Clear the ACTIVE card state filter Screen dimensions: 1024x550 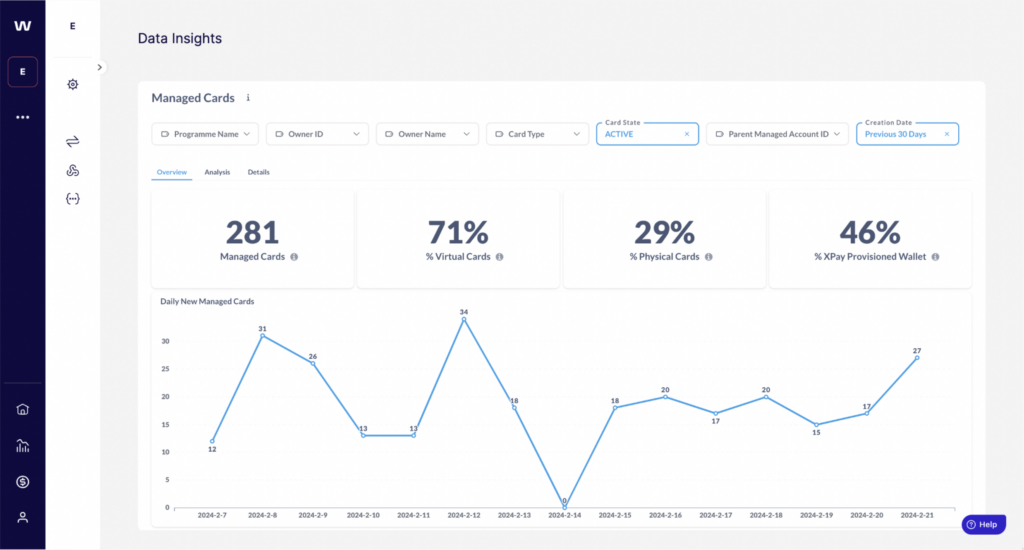(x=687, y=134)
